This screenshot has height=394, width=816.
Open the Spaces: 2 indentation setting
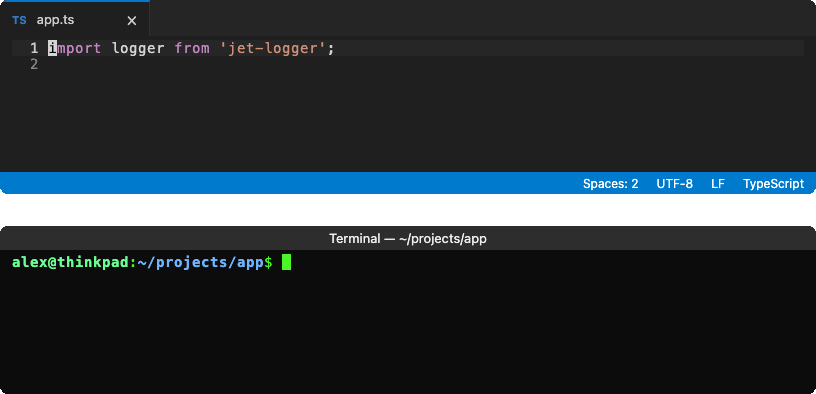point(610,184)
